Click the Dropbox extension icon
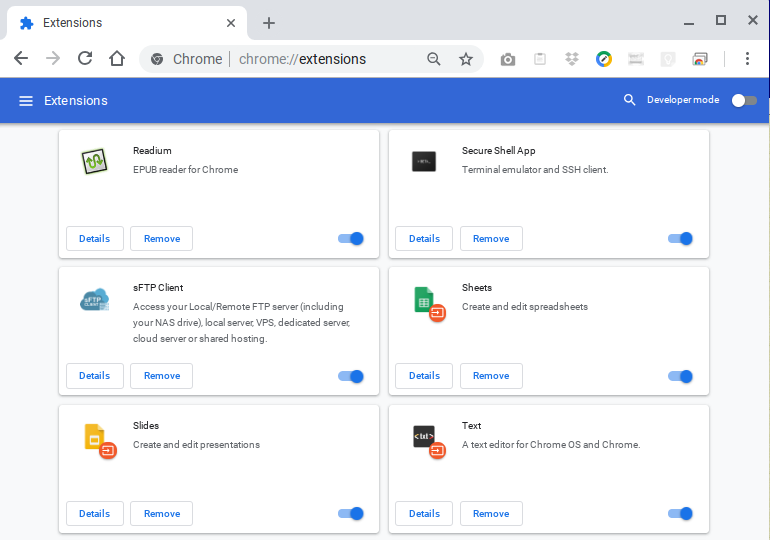 tap(572, 59)
